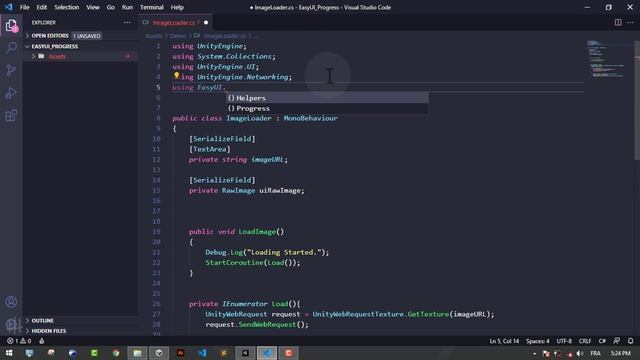This screenshot has width=640, height=360.
Task: Open errors and warnings count in status bar
Action: (19, 341)
